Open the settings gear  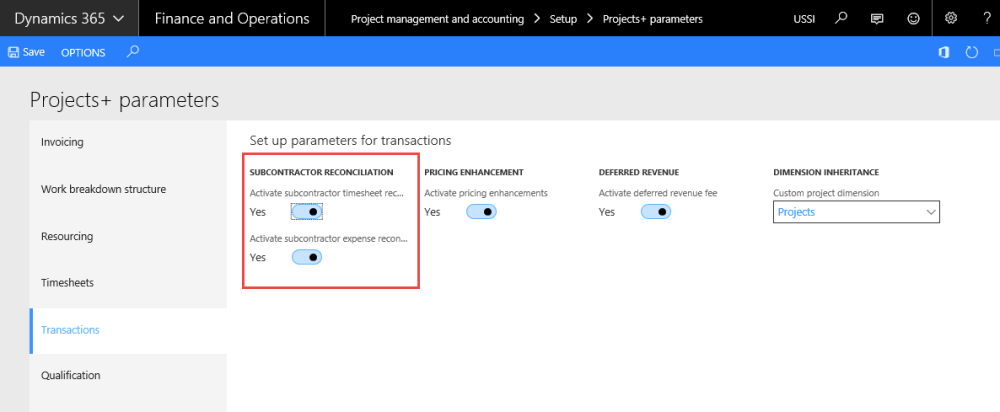click(951, 18)
